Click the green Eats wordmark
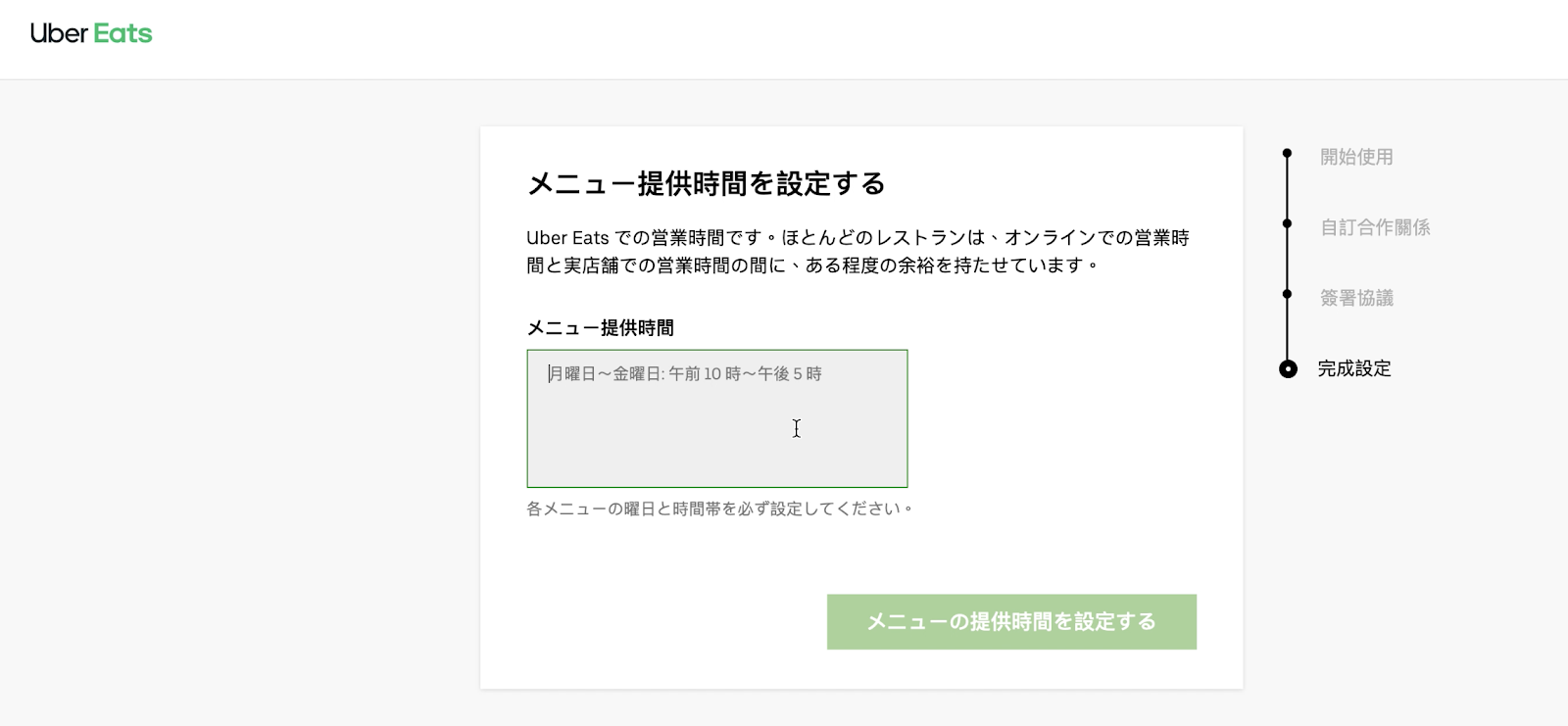Image resolution: width=1568 pixels, height=726 pixels. click(x=122, y=32)
